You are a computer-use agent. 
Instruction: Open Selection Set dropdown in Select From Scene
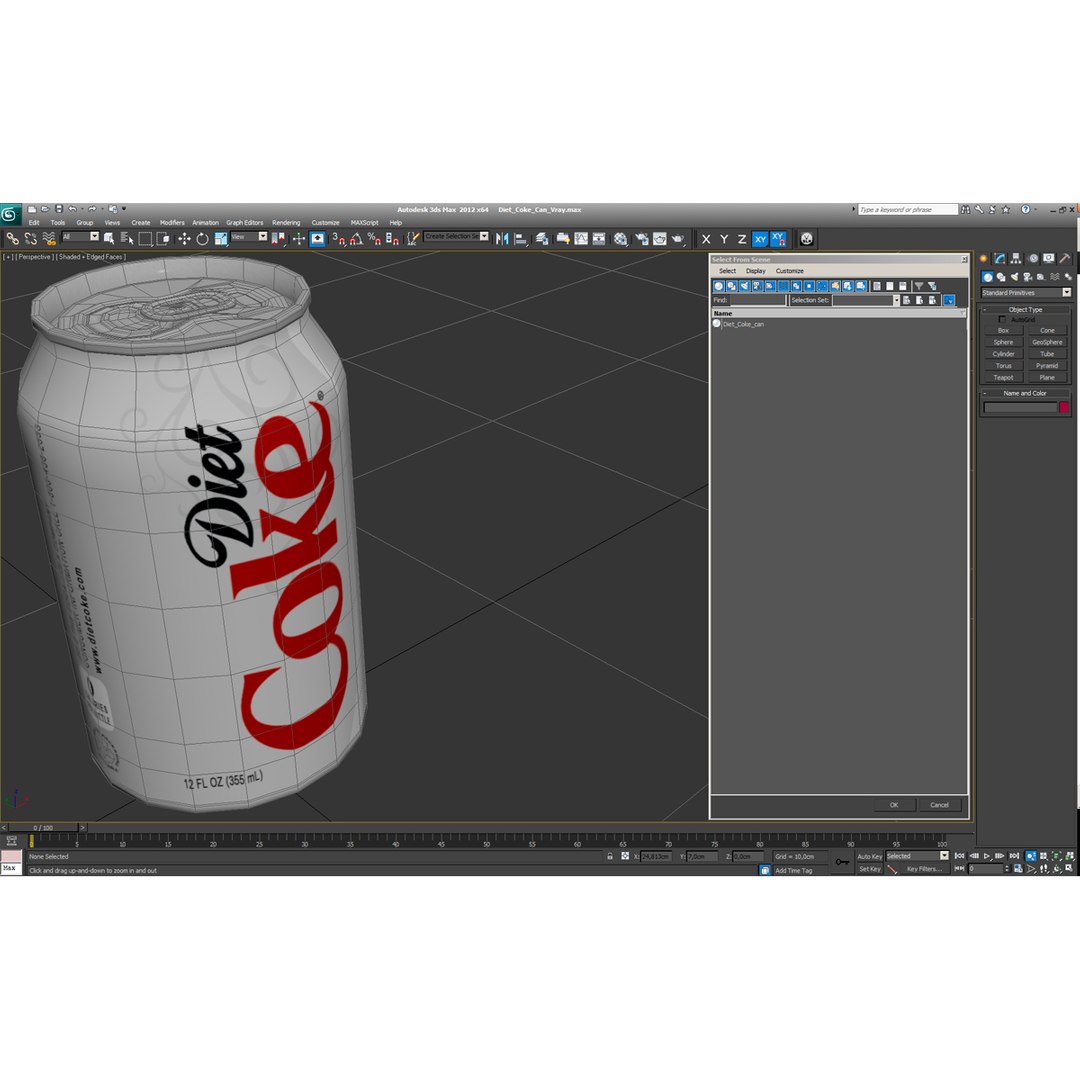click(x=896, y=300)
